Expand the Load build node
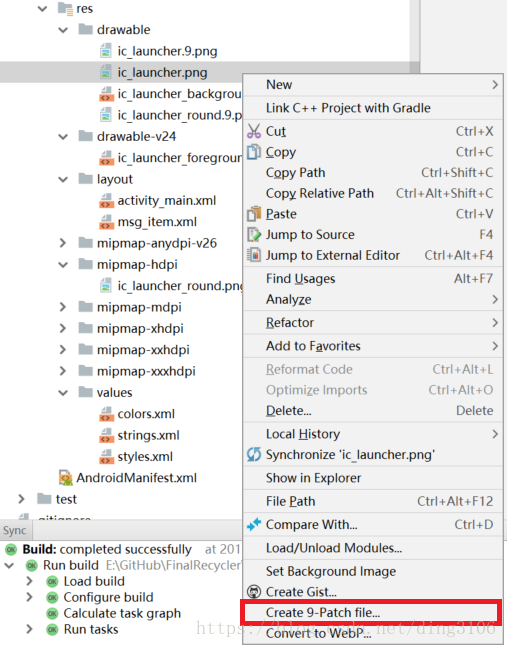 [x=29, y=581]
